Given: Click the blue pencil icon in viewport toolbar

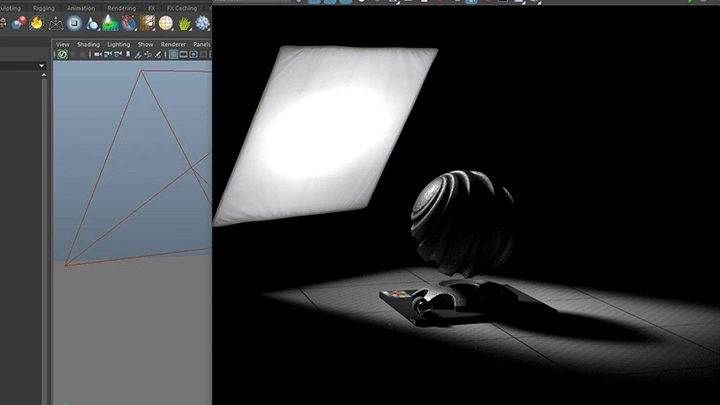Looking at the screenshot, I should [x=138, y=55].
